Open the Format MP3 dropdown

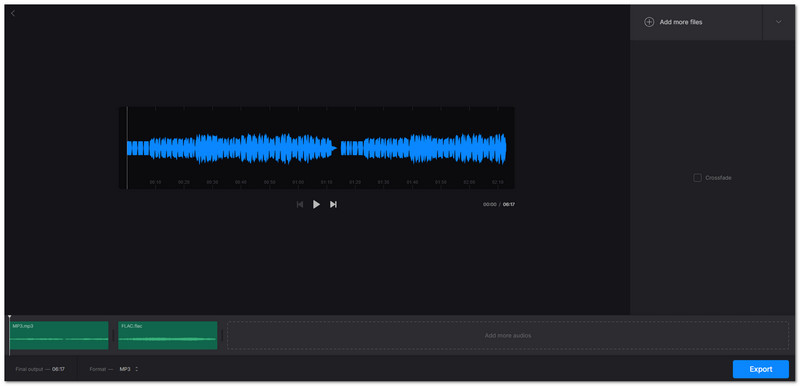pos(129,369)
